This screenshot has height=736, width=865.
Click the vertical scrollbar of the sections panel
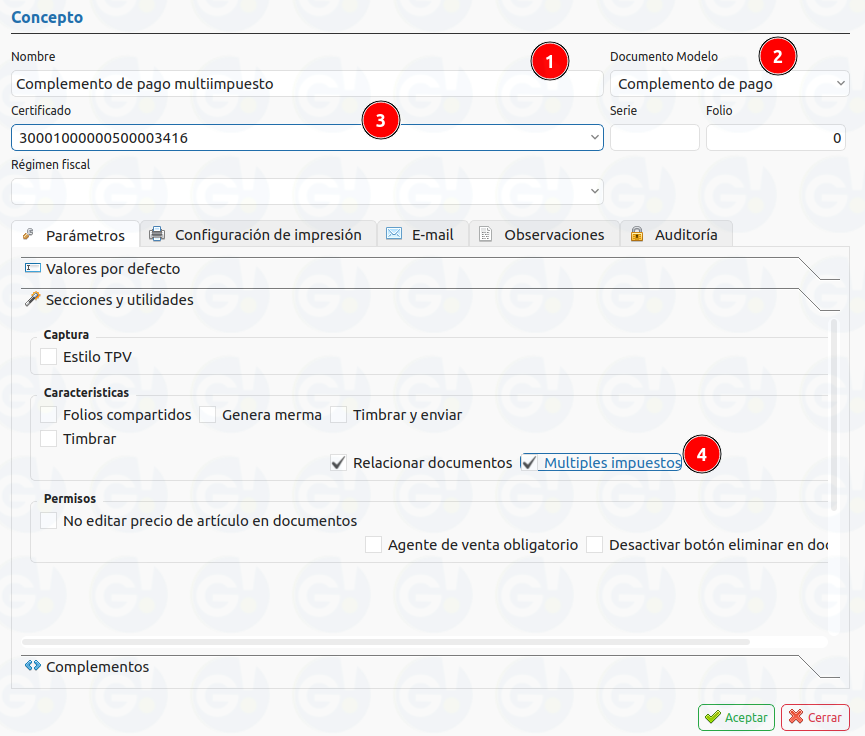click(834, 415)
